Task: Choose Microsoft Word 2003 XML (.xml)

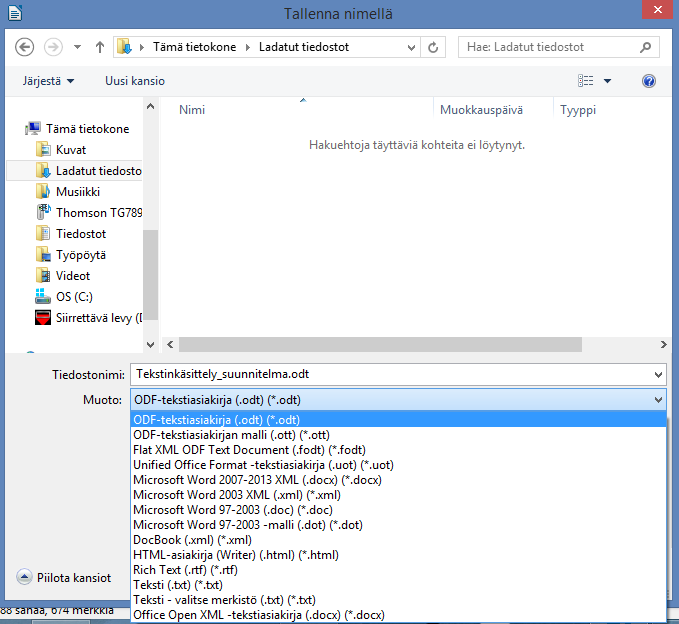Action: coord(398,495)
